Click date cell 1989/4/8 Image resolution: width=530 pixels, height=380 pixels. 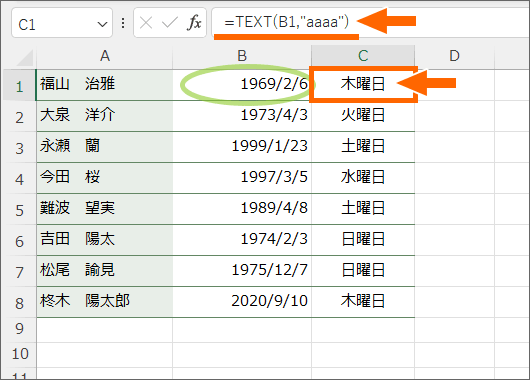[x=242, y=209]
